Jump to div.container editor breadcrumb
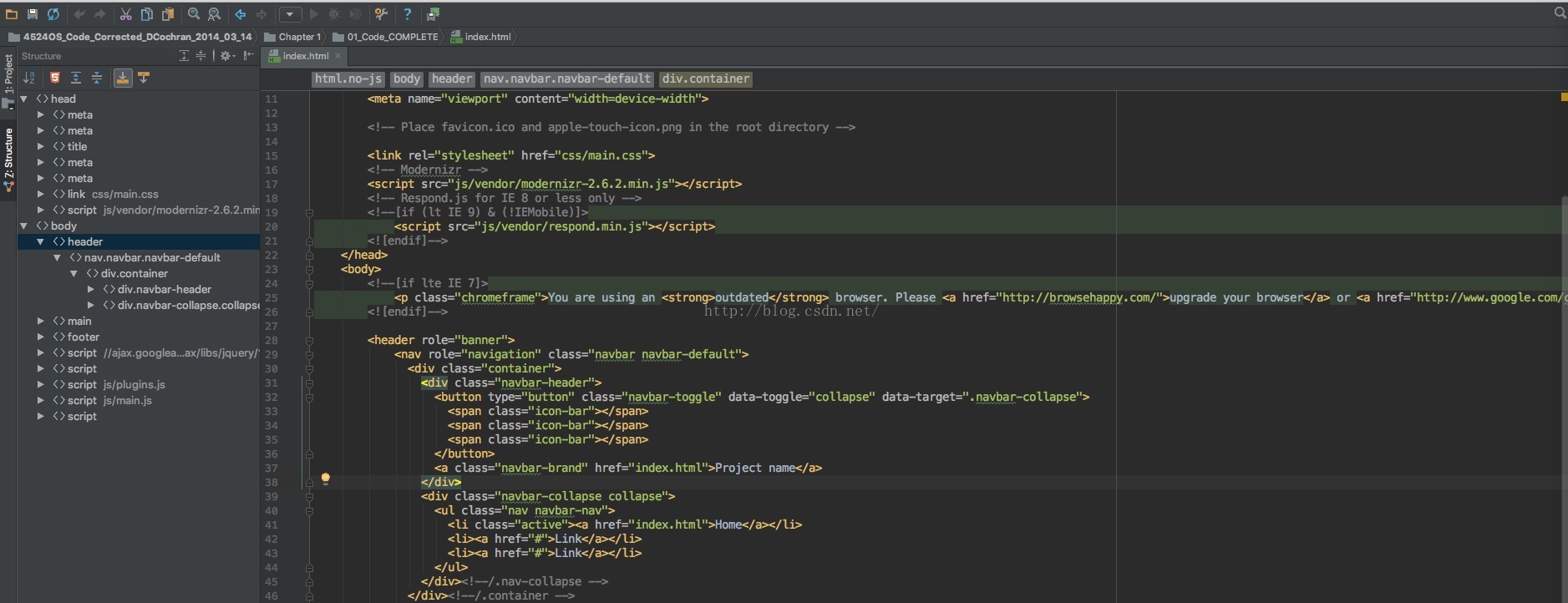The width and height of the screenshot is (1568, 603). [706, 79]
